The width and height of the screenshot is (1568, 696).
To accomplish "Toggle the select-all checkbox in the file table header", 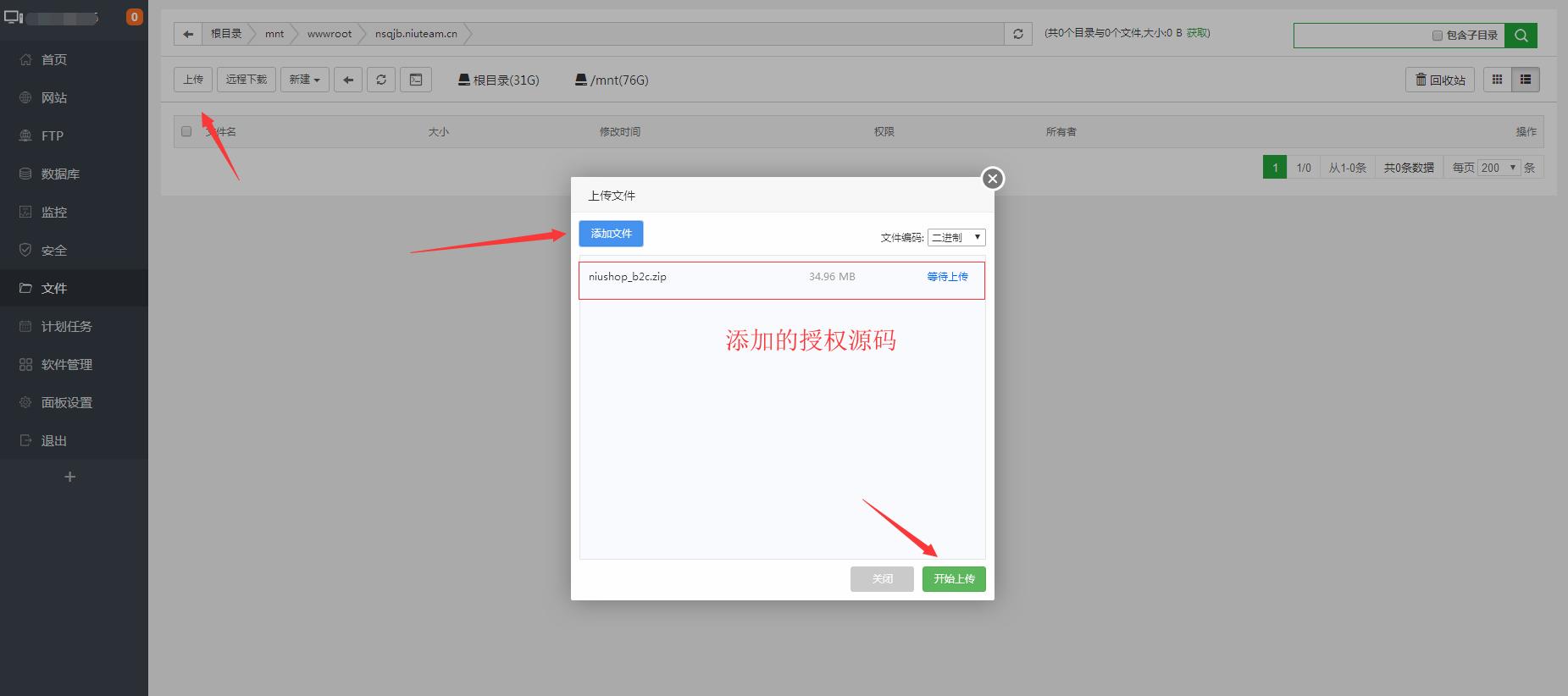I will tap(186, 131).
